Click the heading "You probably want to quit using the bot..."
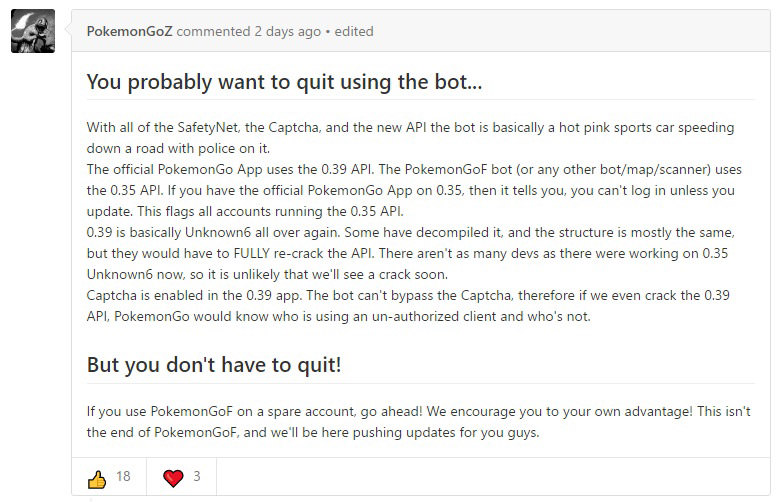The width and height of the screenshot is (777, 502). point(284,82)
